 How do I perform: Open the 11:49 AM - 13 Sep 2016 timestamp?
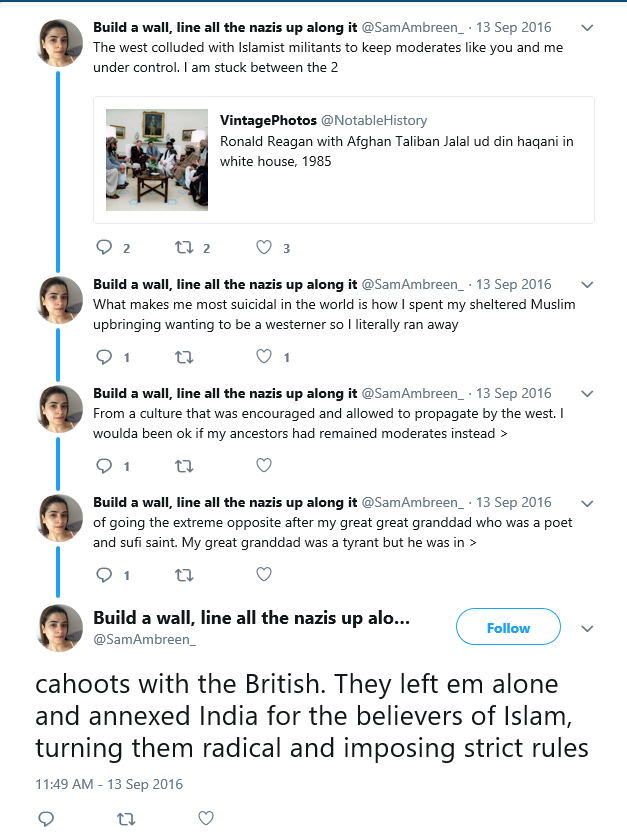click(x=109, y=784)
